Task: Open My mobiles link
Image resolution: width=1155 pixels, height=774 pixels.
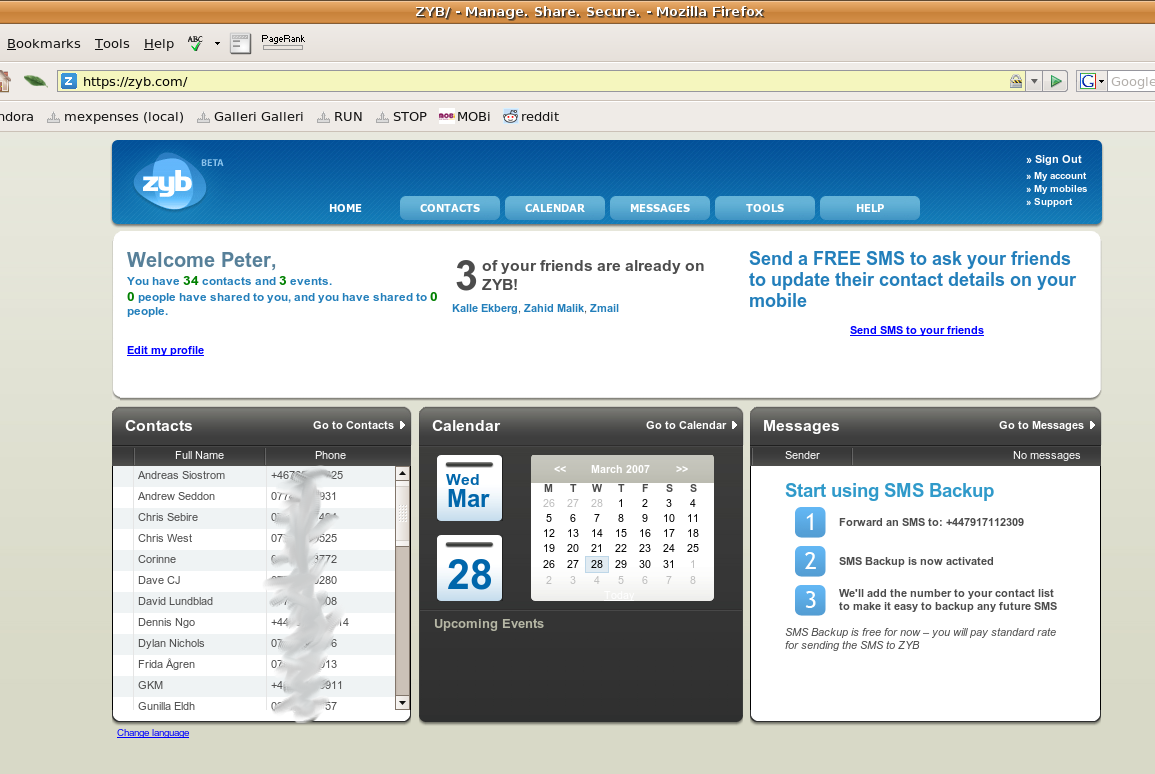Action: (1060, 189)
